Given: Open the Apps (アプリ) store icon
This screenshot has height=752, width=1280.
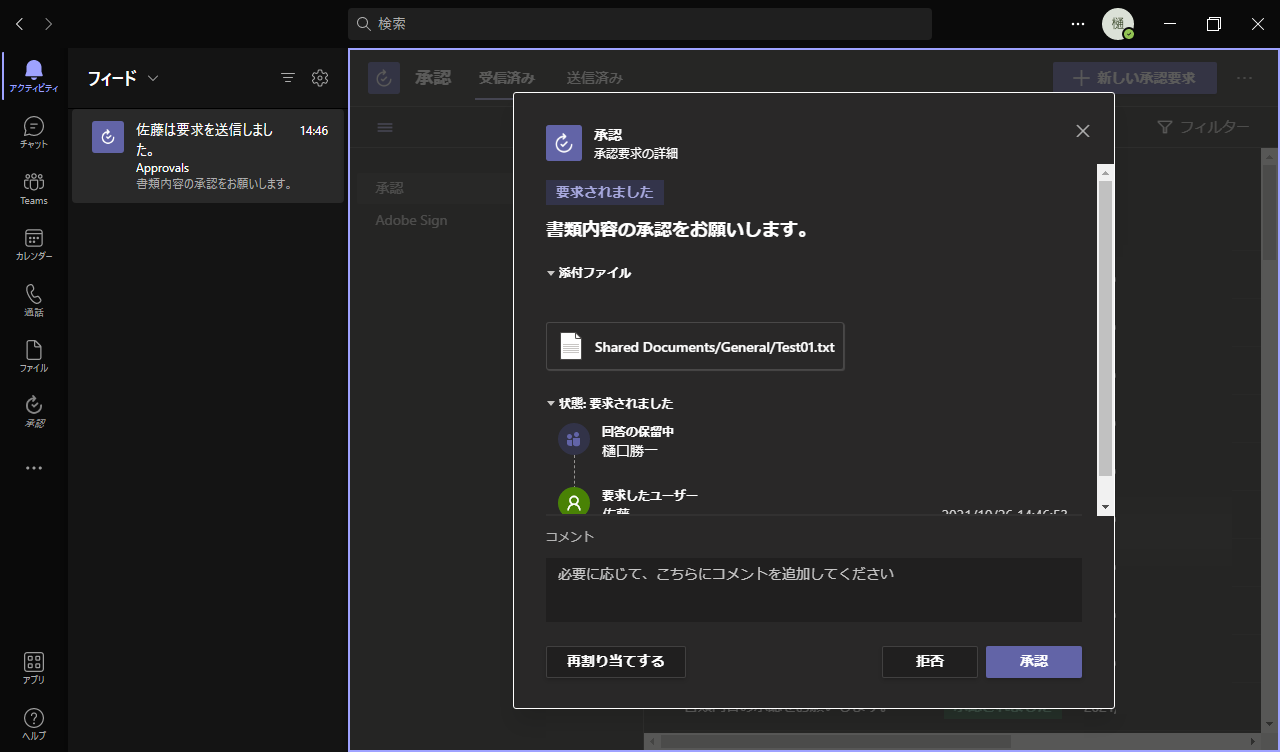Looking at the screenshot, I should click(x=34, y=668).
